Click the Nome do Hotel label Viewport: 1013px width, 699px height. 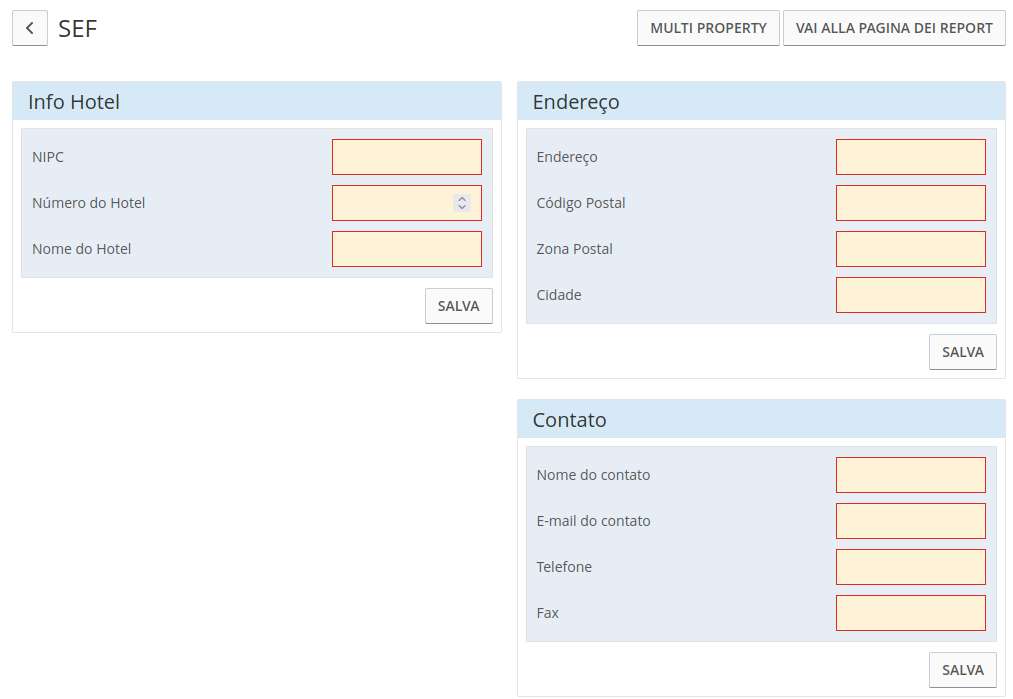point(81,249)
